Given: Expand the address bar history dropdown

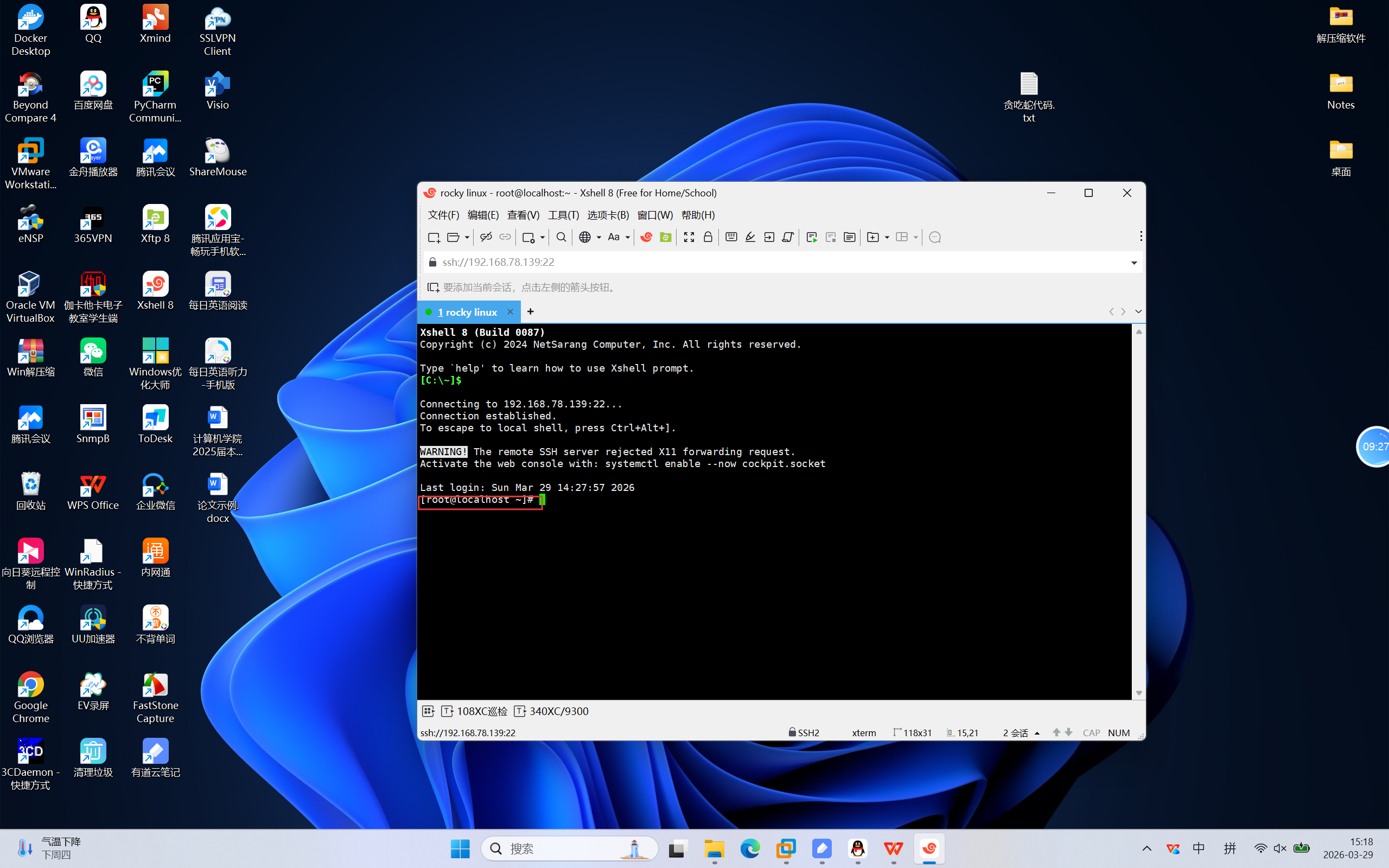Looking at the screenshot, I should (1133, 263).
